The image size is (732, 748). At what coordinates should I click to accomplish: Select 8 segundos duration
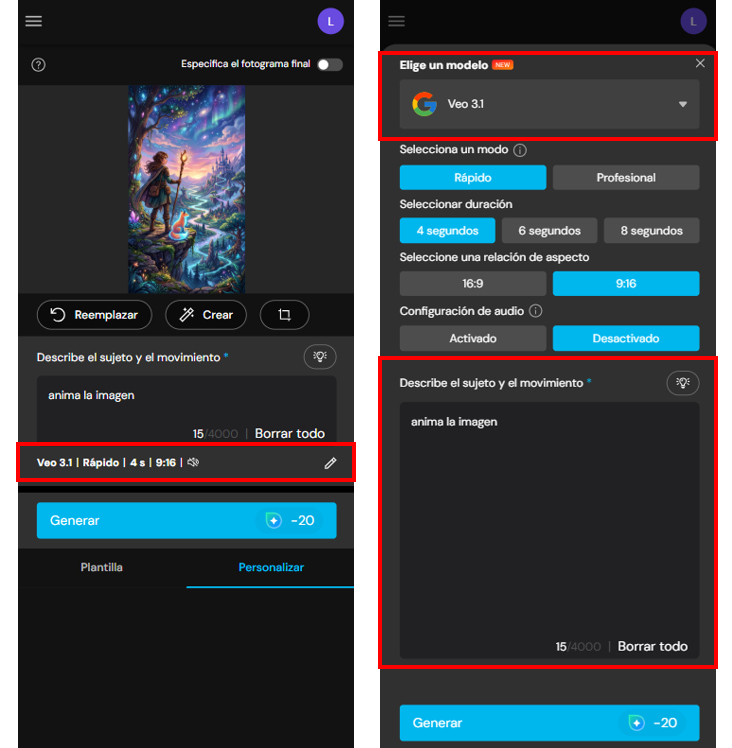pyautogui.click(x=651, y=230)
